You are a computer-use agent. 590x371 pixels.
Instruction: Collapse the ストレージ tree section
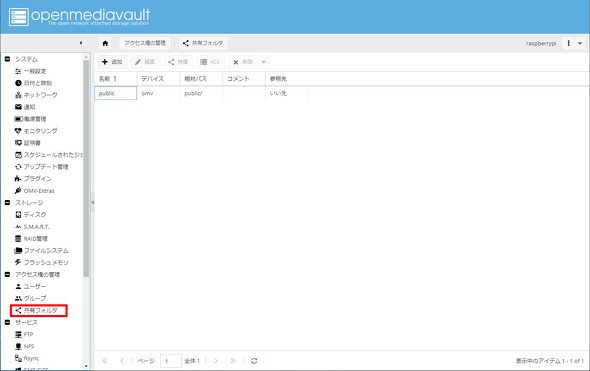click(x=7, y=202)
